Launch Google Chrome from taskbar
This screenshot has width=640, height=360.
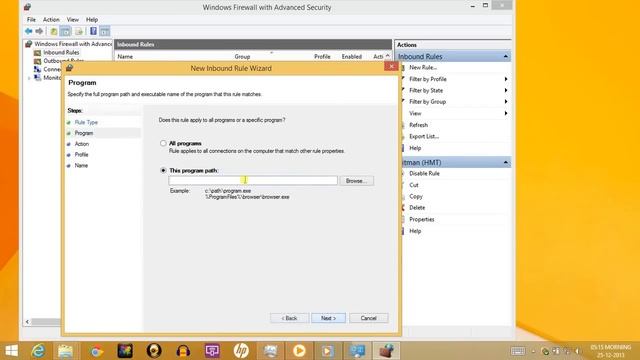[x=96, y=351]
